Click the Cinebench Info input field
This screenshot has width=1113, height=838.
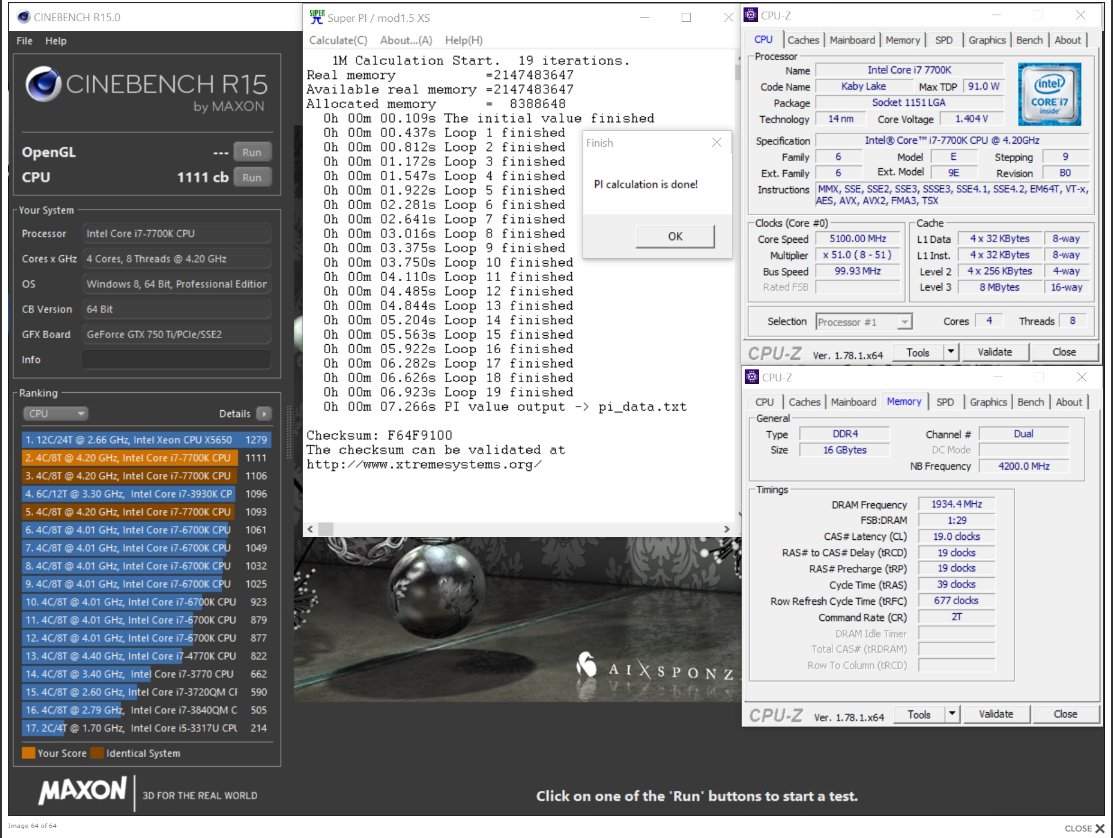[x=176, y=360]
